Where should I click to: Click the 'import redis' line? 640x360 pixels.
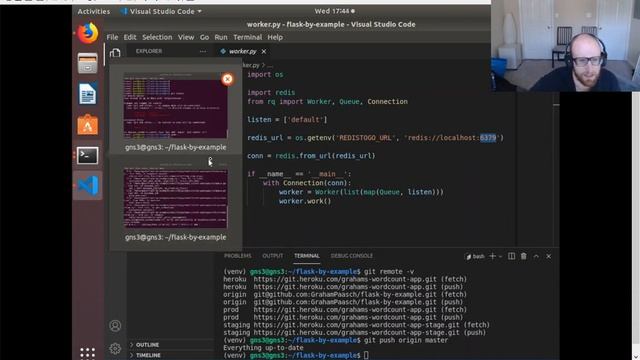[x=271, y=93]
